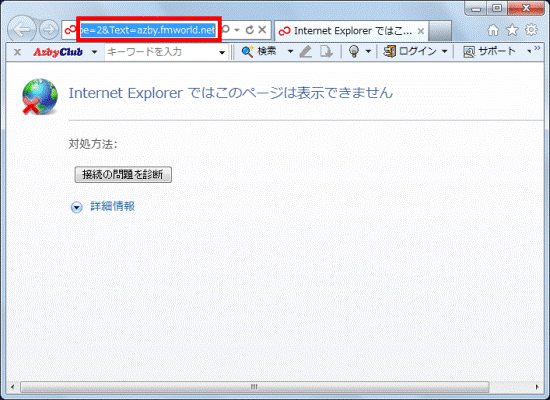Open the address bar dropdown arrow

click(x=237, y=30)
